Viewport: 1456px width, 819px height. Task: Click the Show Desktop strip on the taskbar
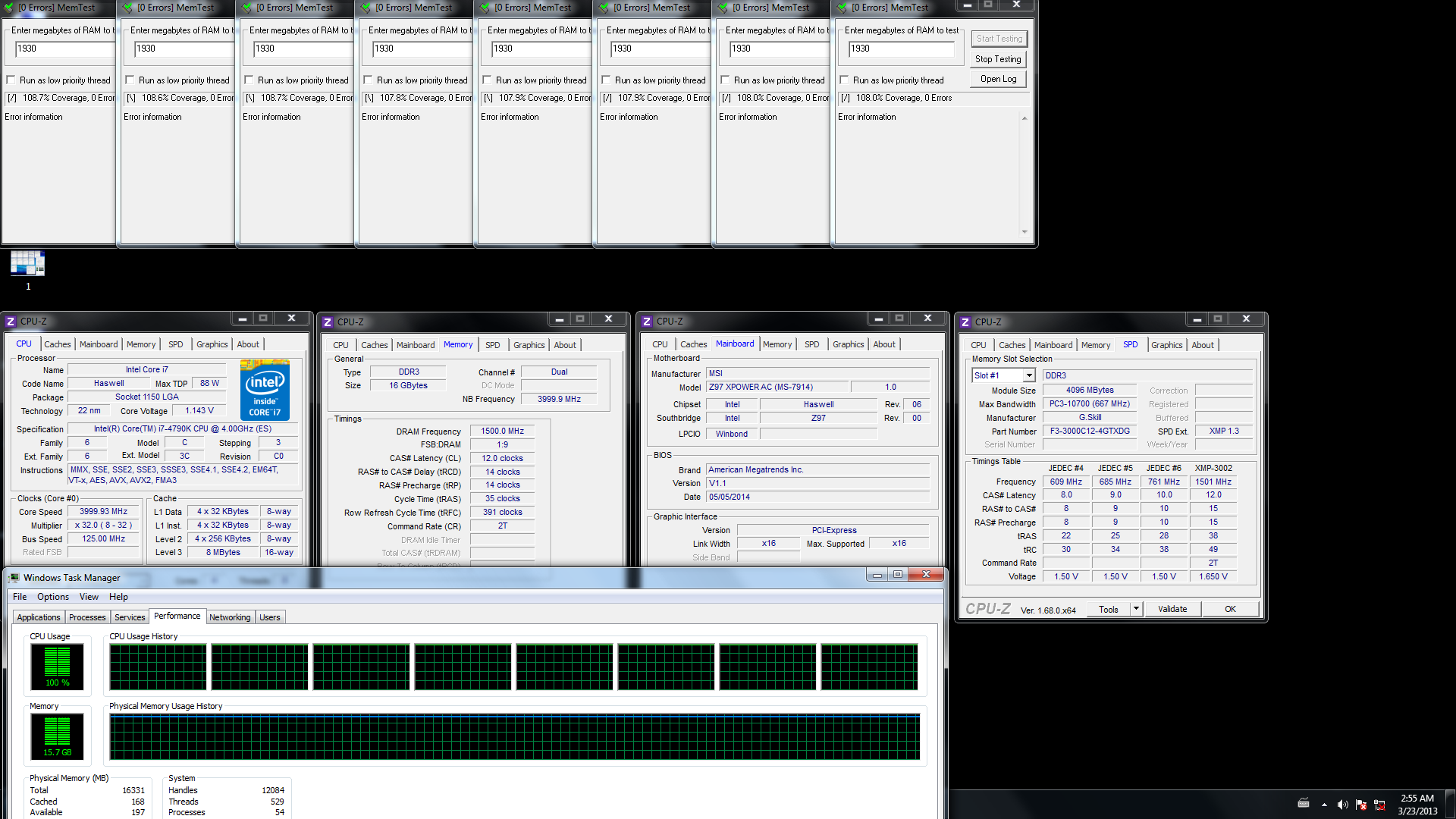coord(1450,804)
